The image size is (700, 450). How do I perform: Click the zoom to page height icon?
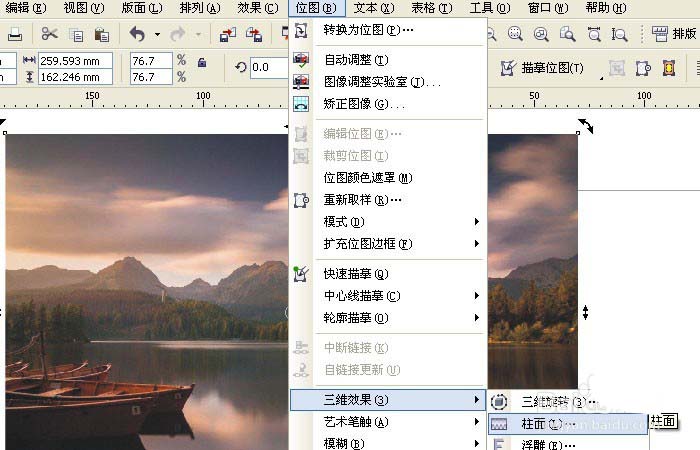point(619,34)
